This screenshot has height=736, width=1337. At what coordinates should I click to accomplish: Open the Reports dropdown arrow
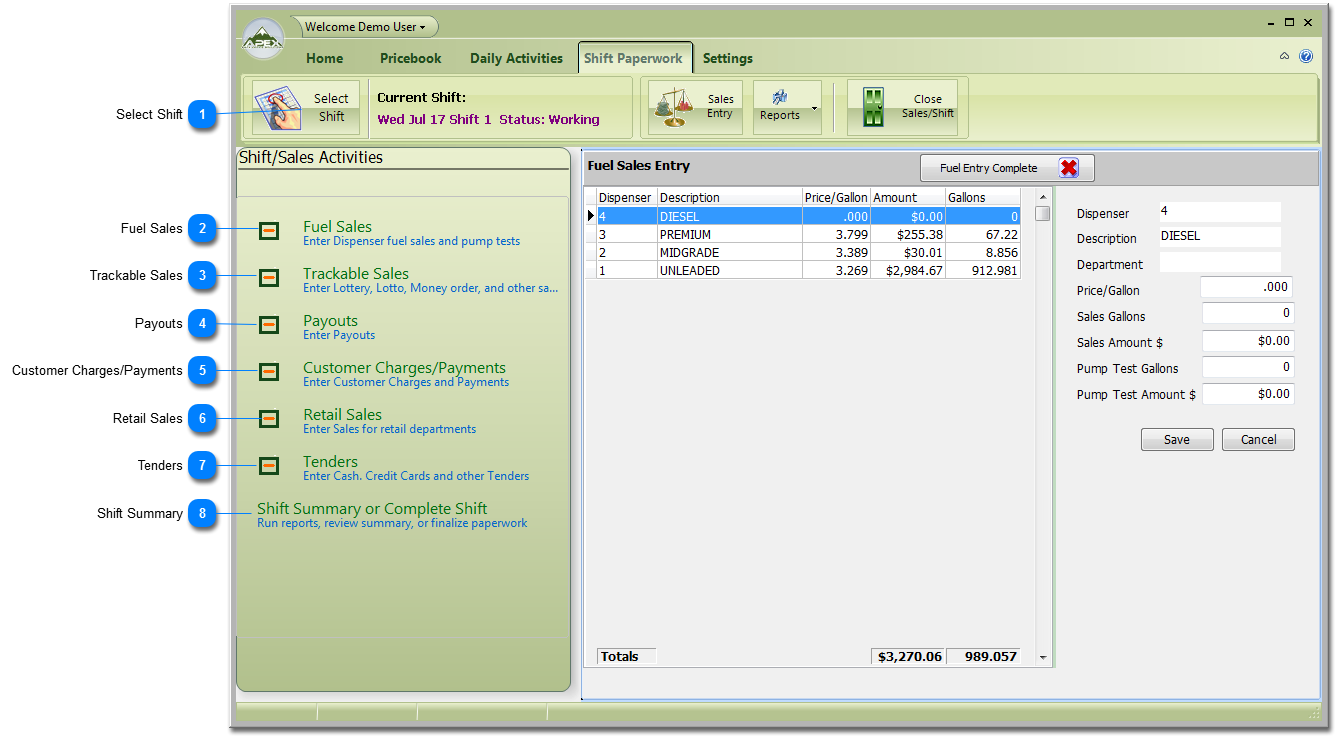coord(814,108)
